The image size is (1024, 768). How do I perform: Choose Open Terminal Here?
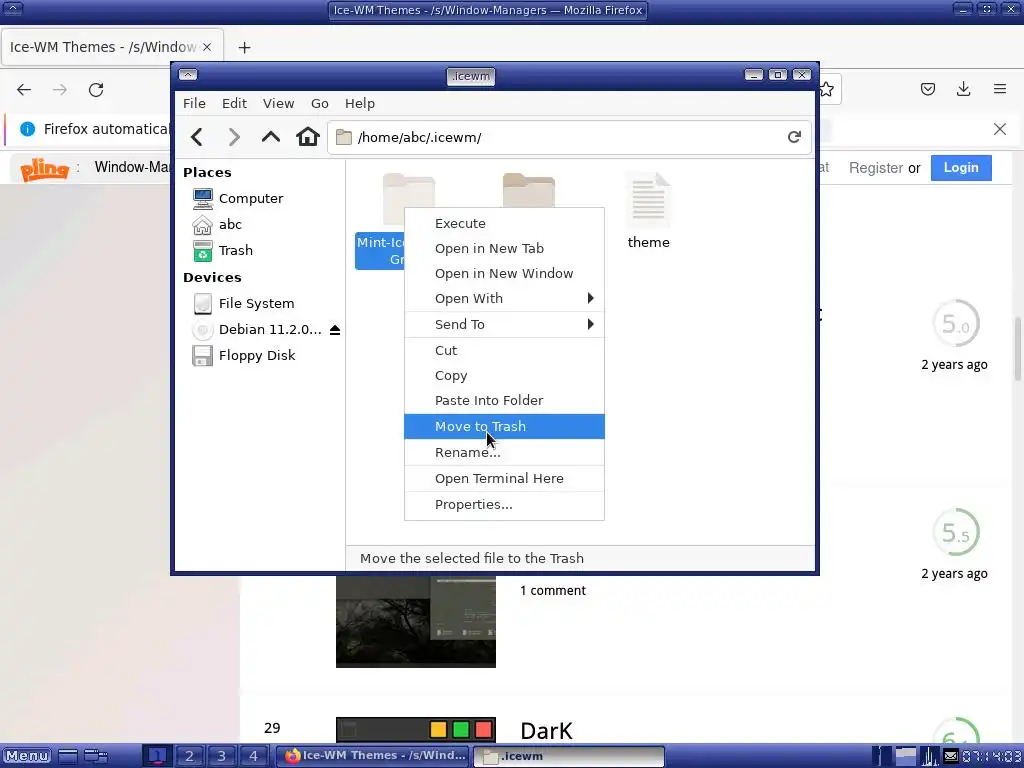coord(504,479)
